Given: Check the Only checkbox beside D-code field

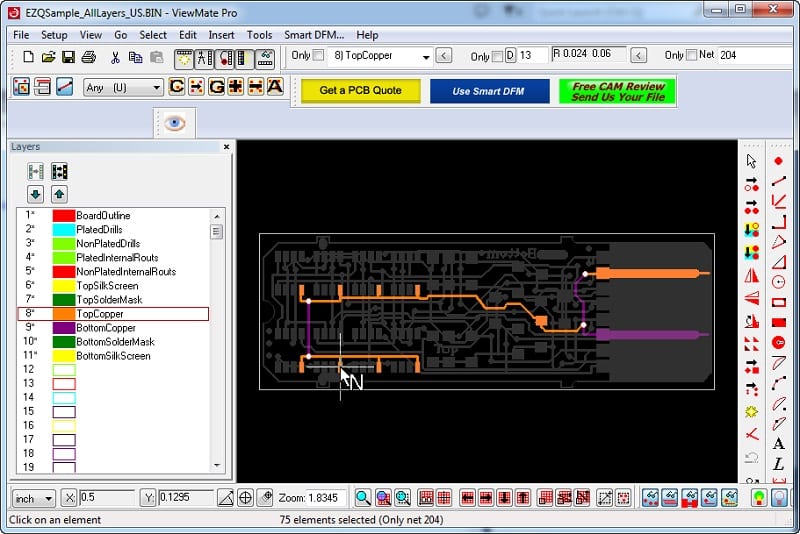Looking at the screenshot, I should pos(497,55).
